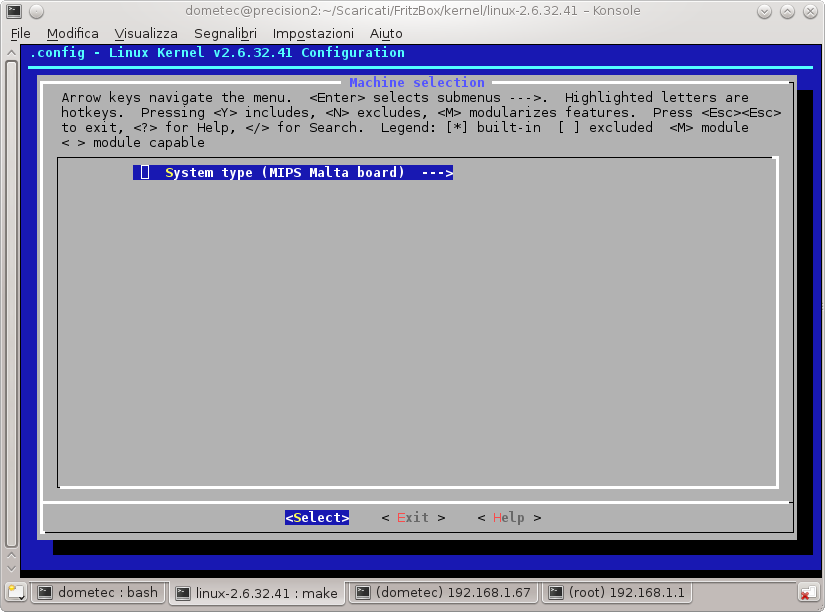Open the Modifica menu
The height and width of the screenshot is (612, 825).
72,33
